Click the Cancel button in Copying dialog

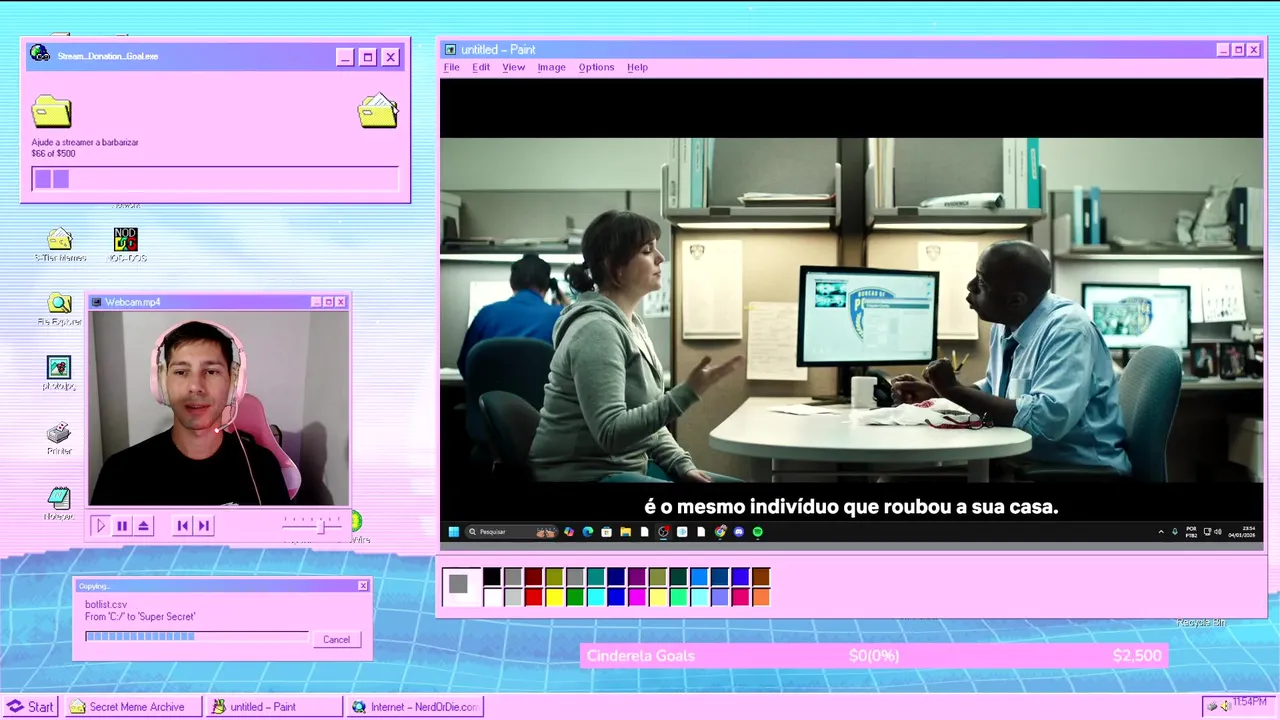336,639
